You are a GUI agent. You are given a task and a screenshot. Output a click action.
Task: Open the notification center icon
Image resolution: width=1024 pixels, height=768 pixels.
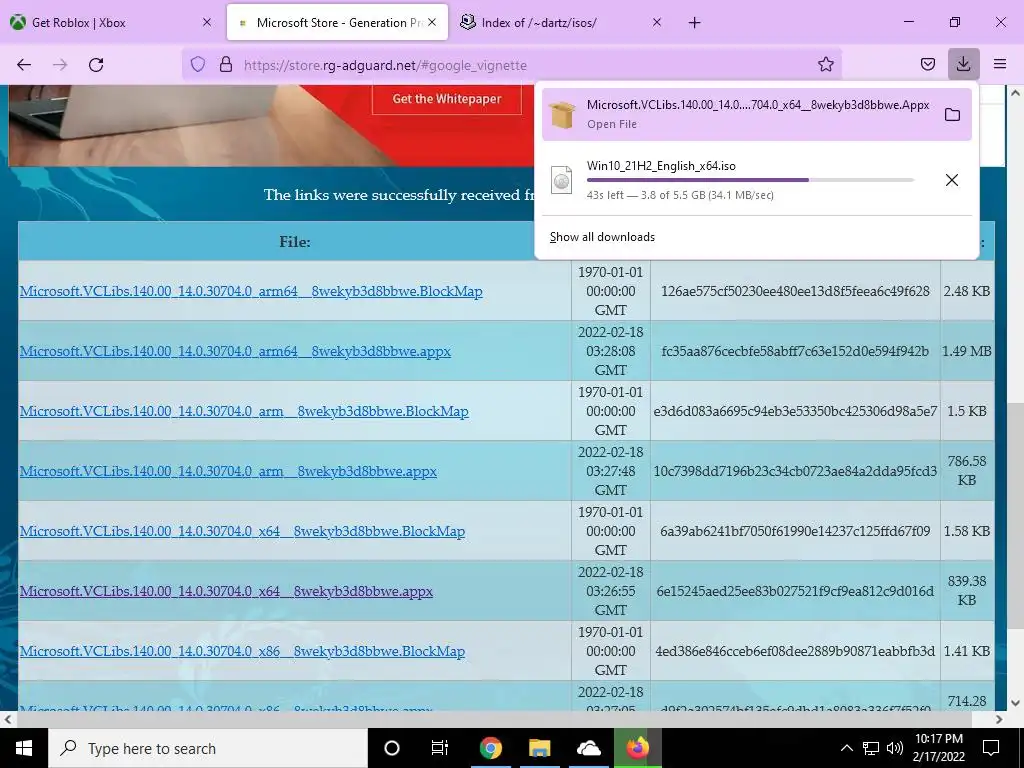991,748
